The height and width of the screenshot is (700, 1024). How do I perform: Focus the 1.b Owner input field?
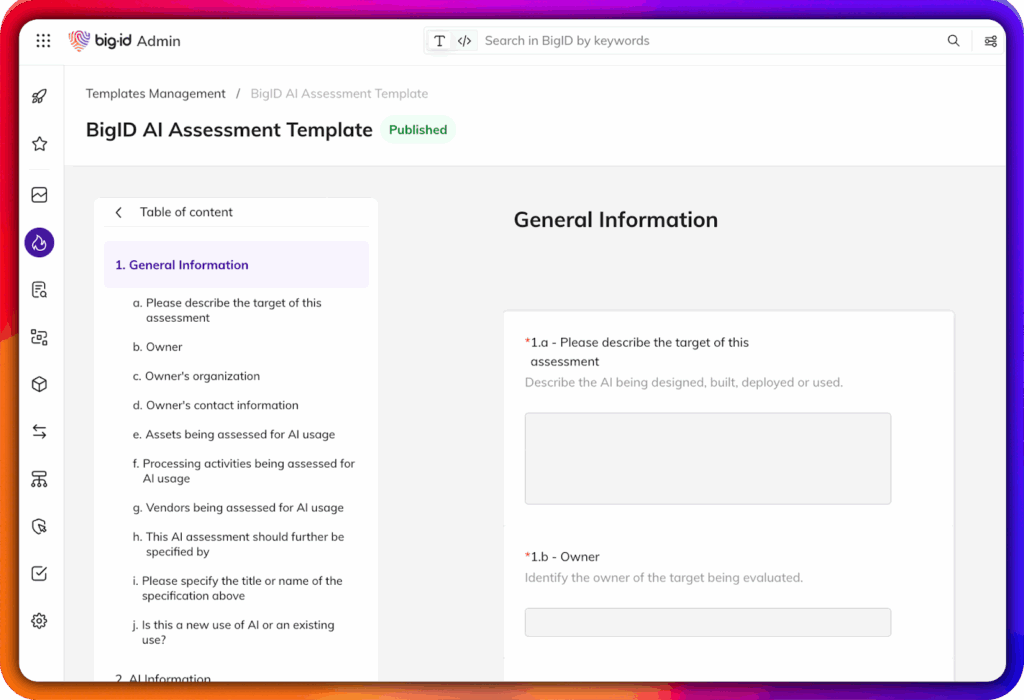point(707,622)
